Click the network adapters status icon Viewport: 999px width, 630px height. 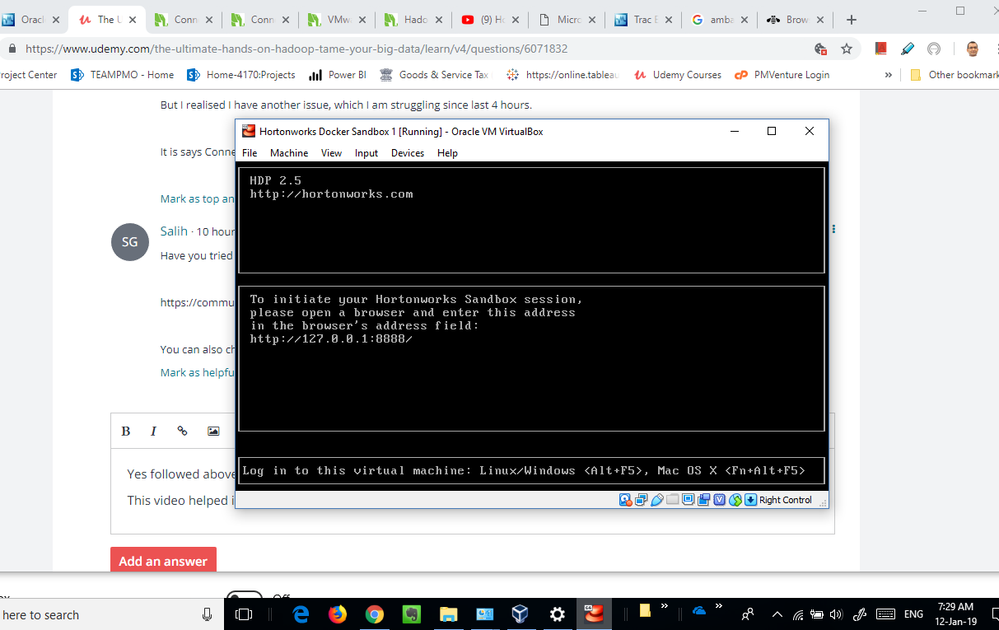(641, 500)
